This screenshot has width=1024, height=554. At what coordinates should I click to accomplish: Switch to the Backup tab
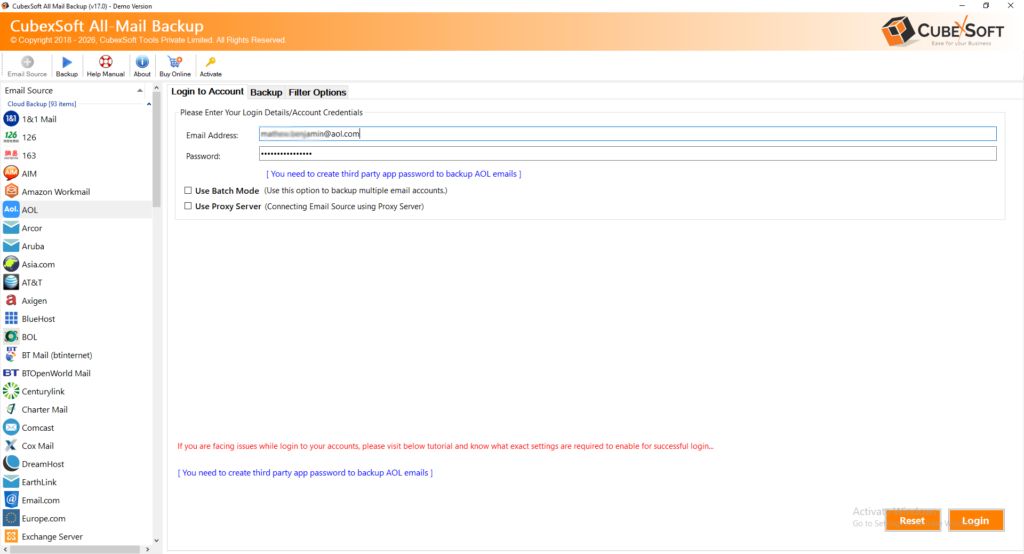[x=266, y=92]
